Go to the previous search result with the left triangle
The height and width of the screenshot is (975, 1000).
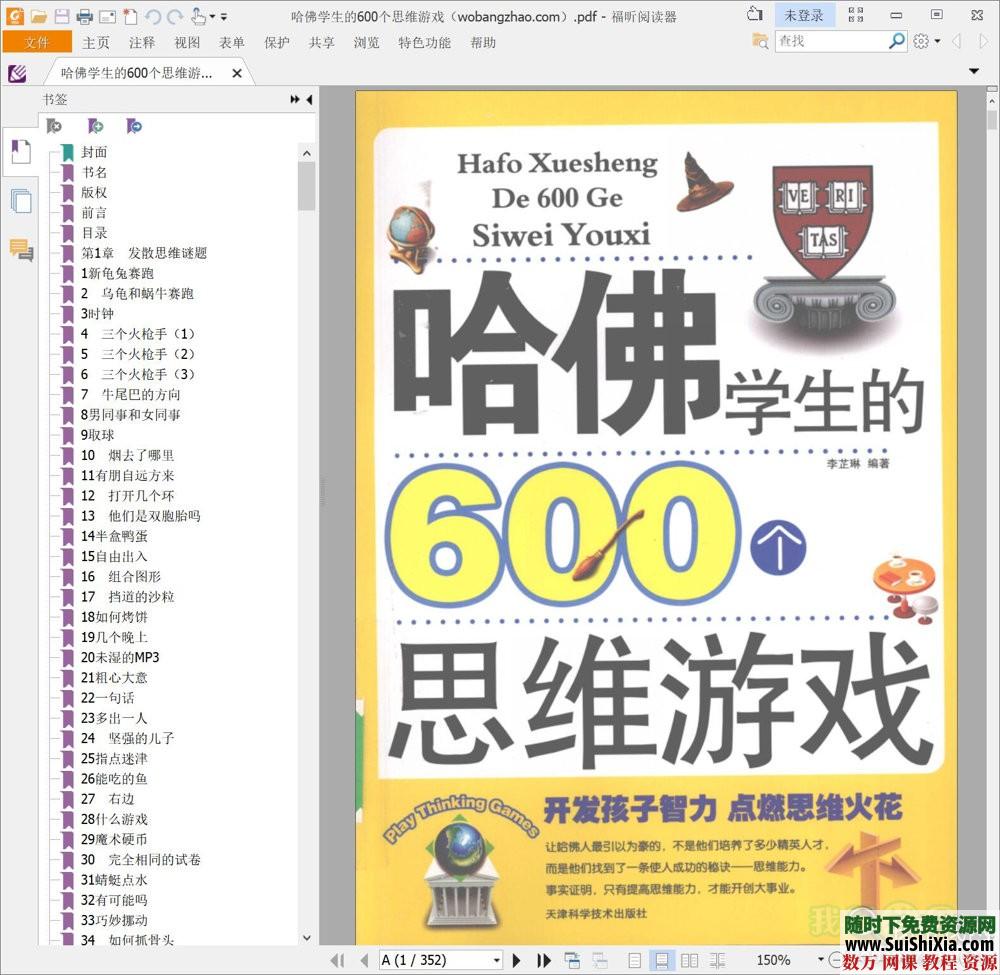pos(957,41)
